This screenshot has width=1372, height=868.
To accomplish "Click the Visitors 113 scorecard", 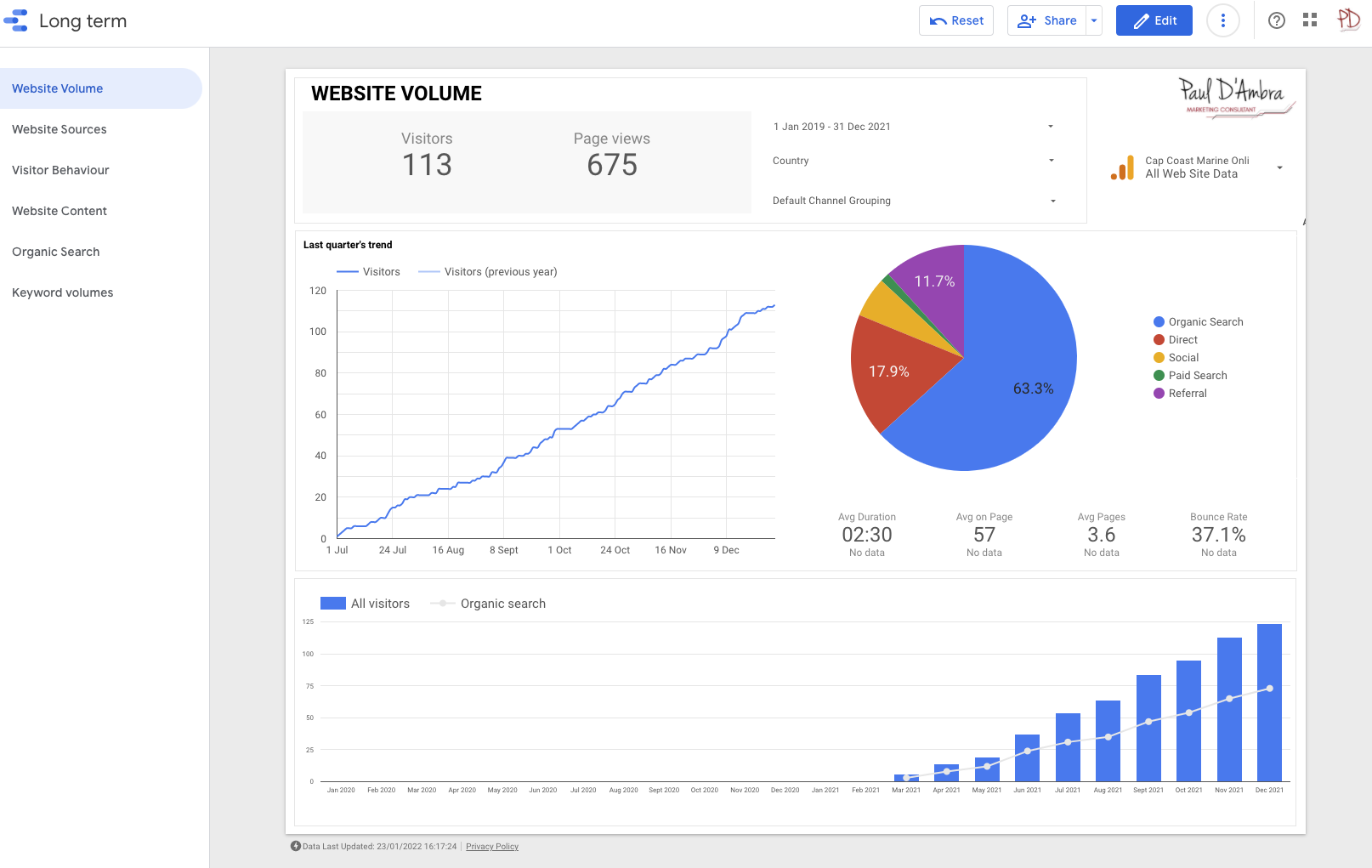I will 427,155.
